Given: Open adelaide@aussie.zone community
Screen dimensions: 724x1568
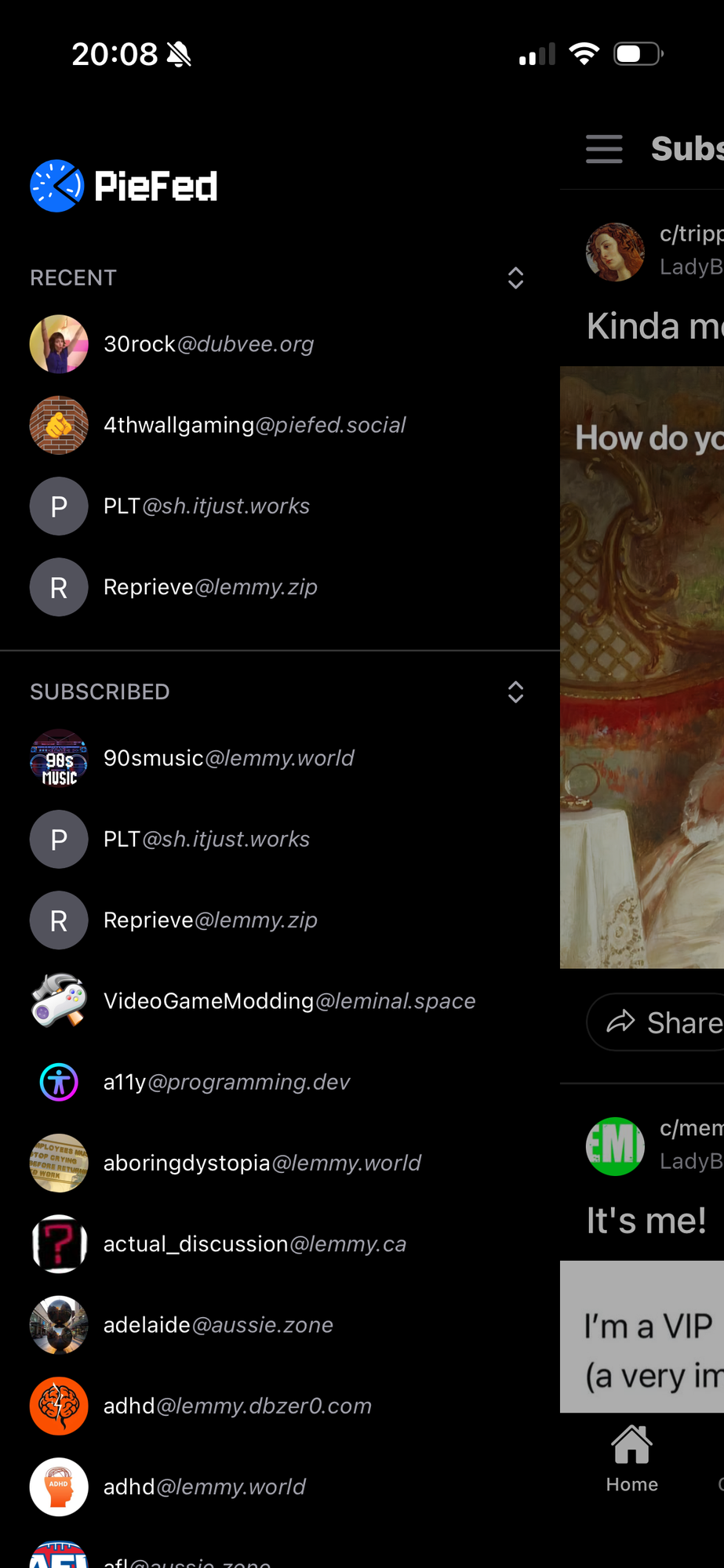Looking at the screenshot, I should click(218, 1325).
